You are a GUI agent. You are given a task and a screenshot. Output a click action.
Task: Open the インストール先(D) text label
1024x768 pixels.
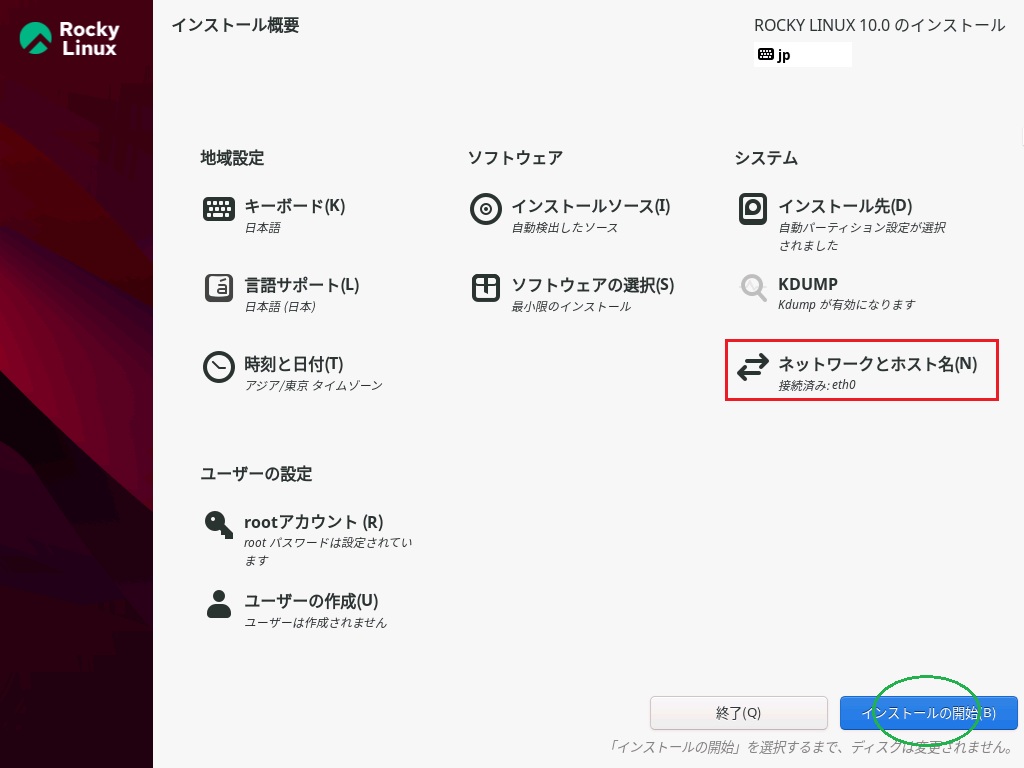point(845,206)
